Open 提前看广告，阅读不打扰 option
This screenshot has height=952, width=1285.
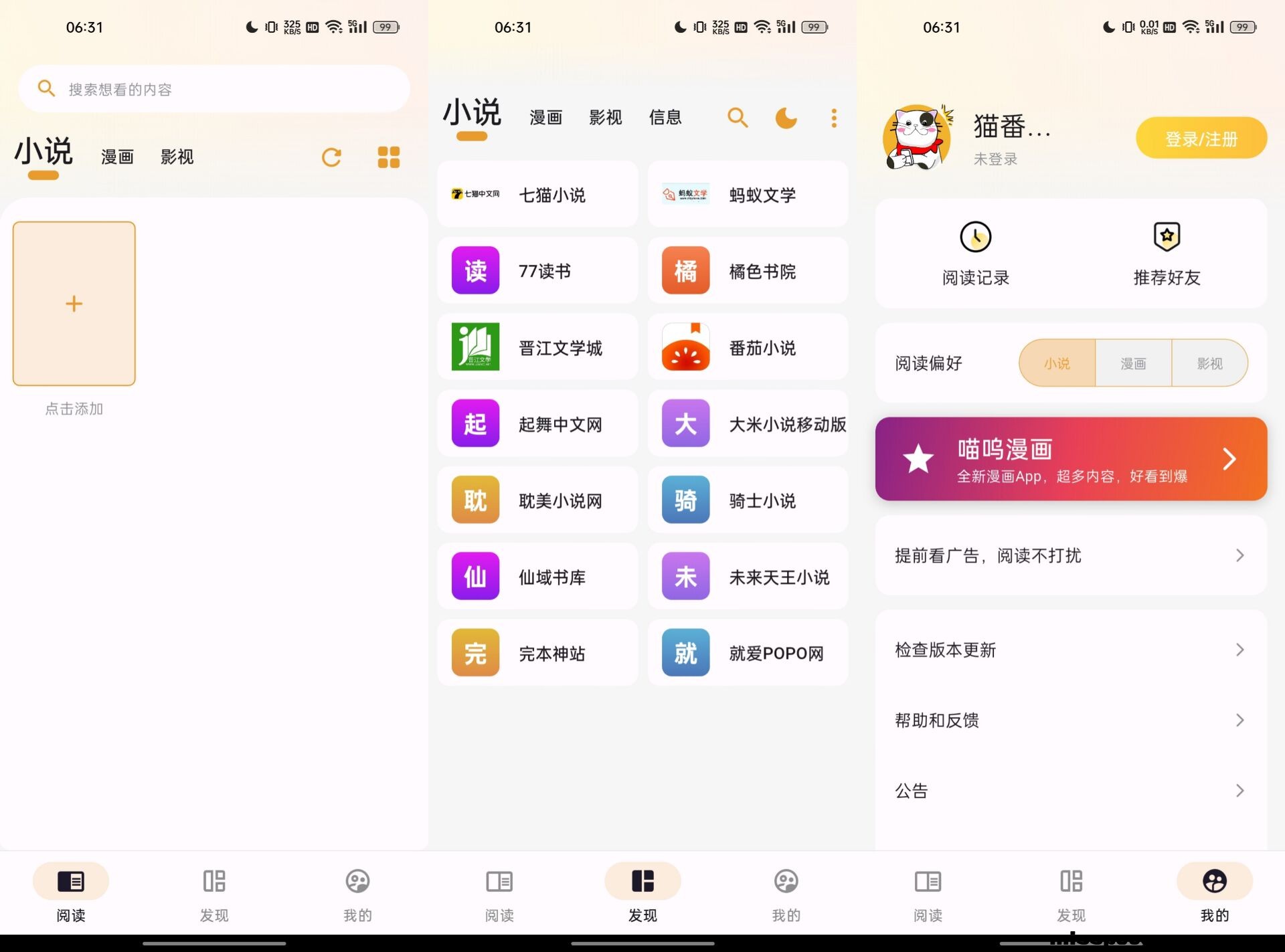pos(1071,555)
